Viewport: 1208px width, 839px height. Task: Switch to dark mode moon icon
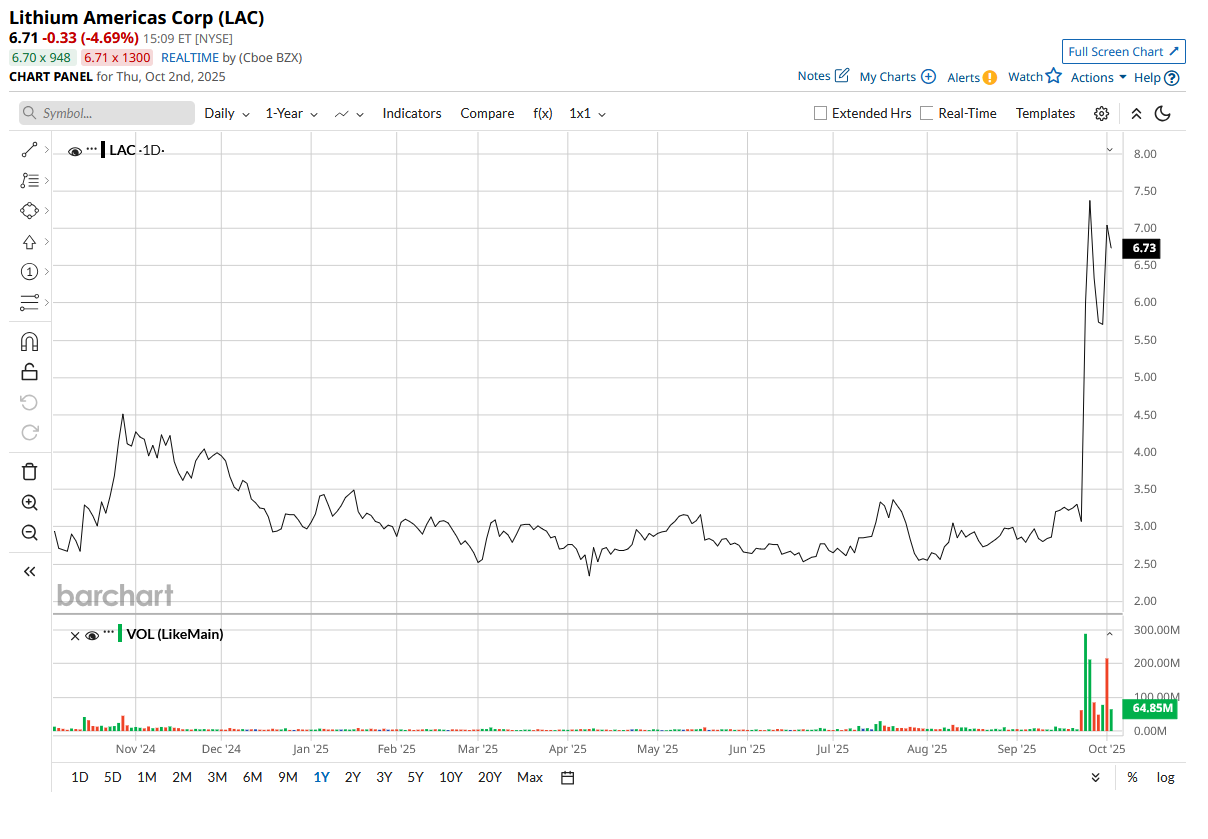click(1163, 113)
